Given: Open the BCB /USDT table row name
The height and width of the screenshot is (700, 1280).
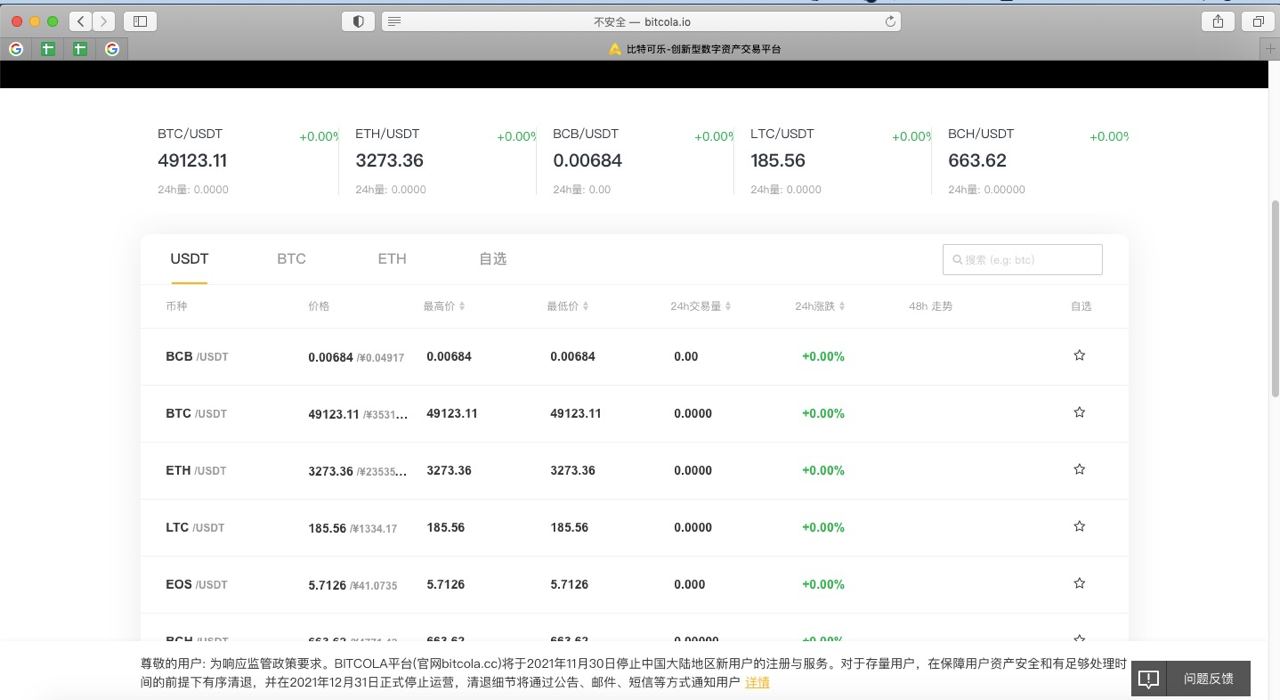Looking at the screenshot, I should [197, 356].
